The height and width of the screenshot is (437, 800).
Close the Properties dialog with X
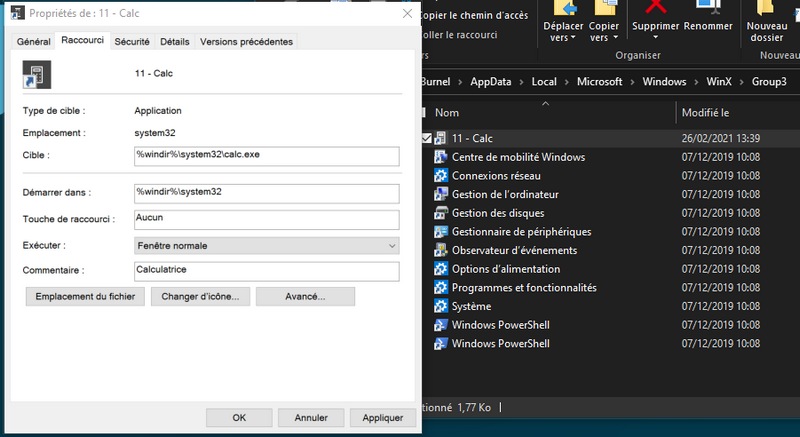[407, 14]
